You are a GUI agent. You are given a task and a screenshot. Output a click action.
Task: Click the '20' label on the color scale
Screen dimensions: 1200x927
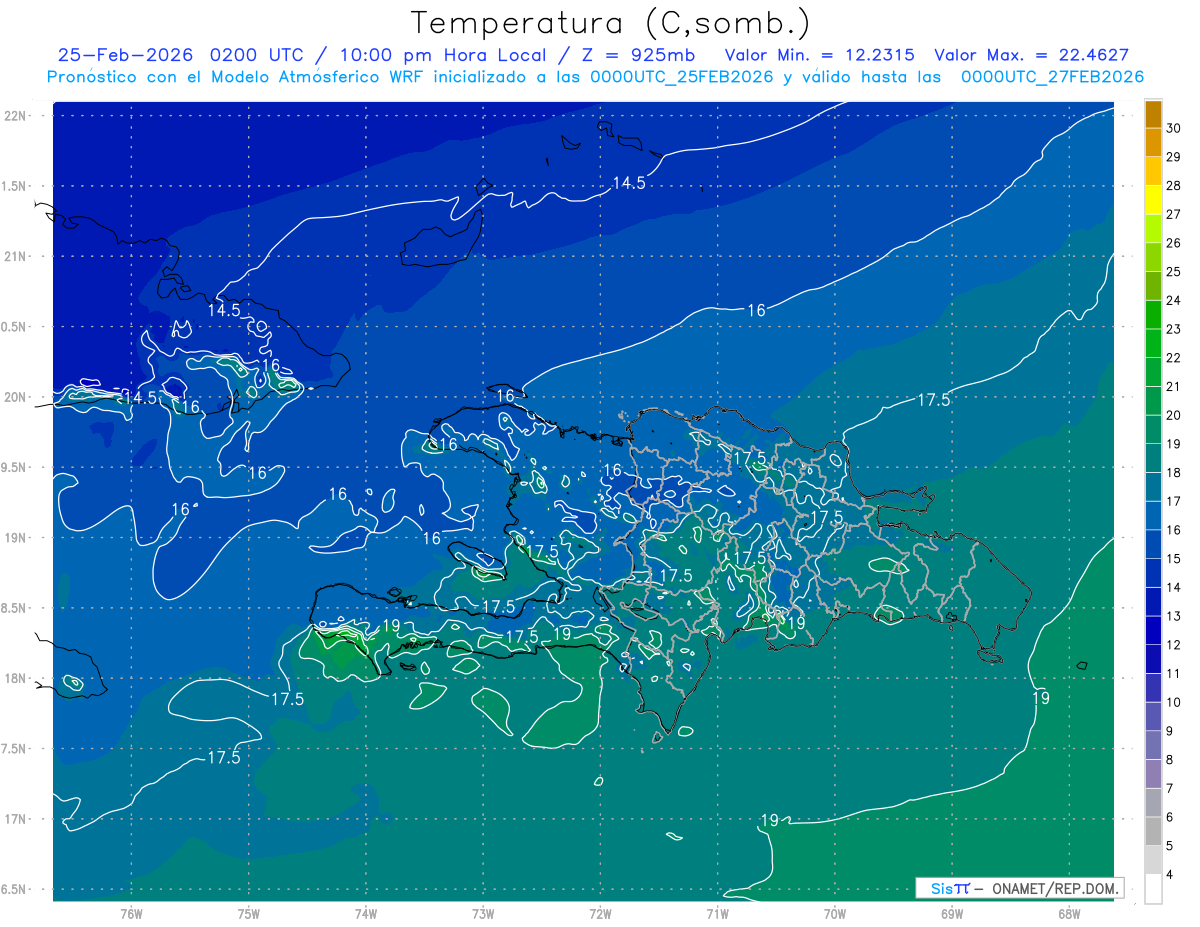[1174, 415]
